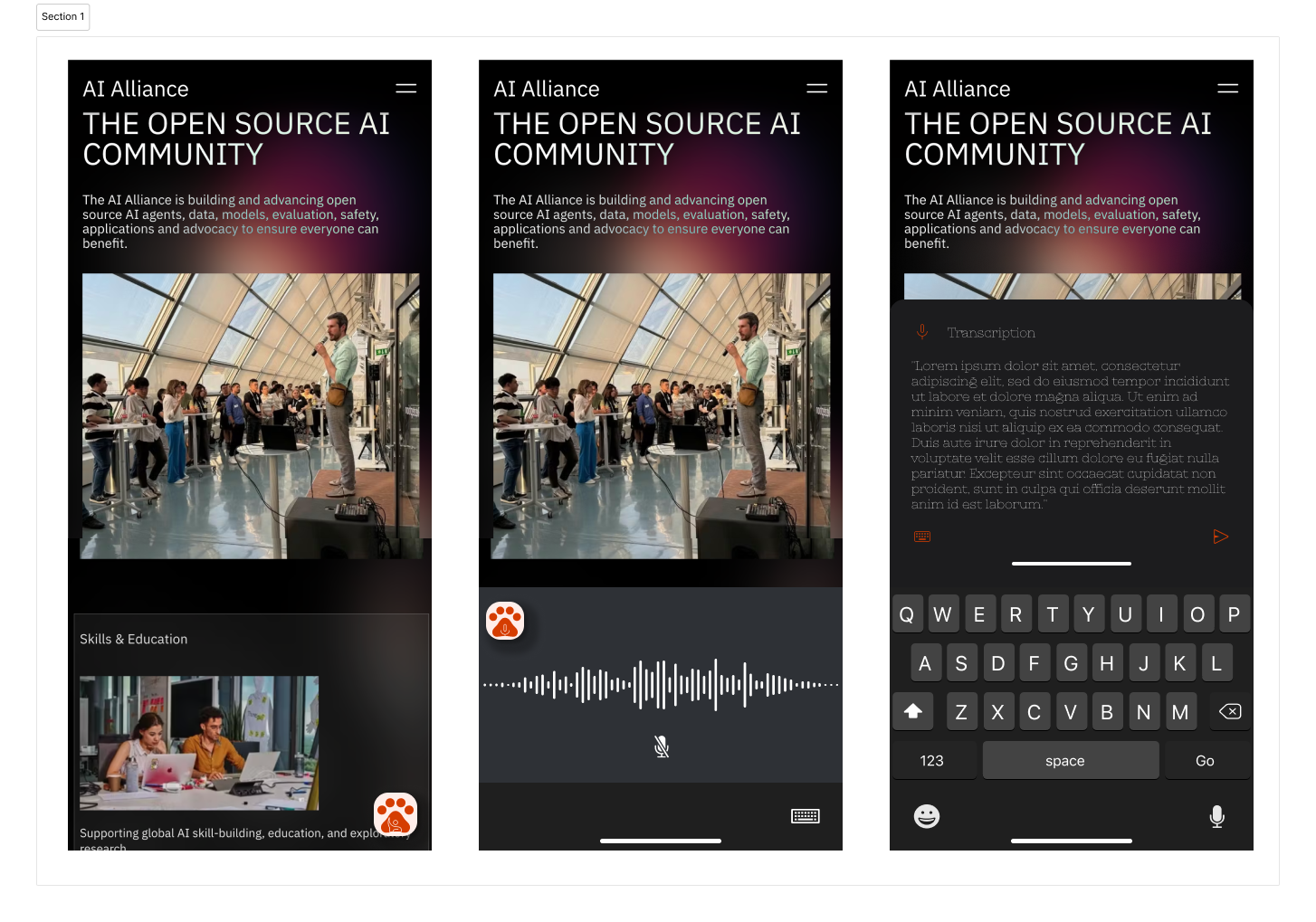The width and height of the screenshot is (1316, 922).
Task: Click AI Alliance logo on left screen
Action: [136, 89]
